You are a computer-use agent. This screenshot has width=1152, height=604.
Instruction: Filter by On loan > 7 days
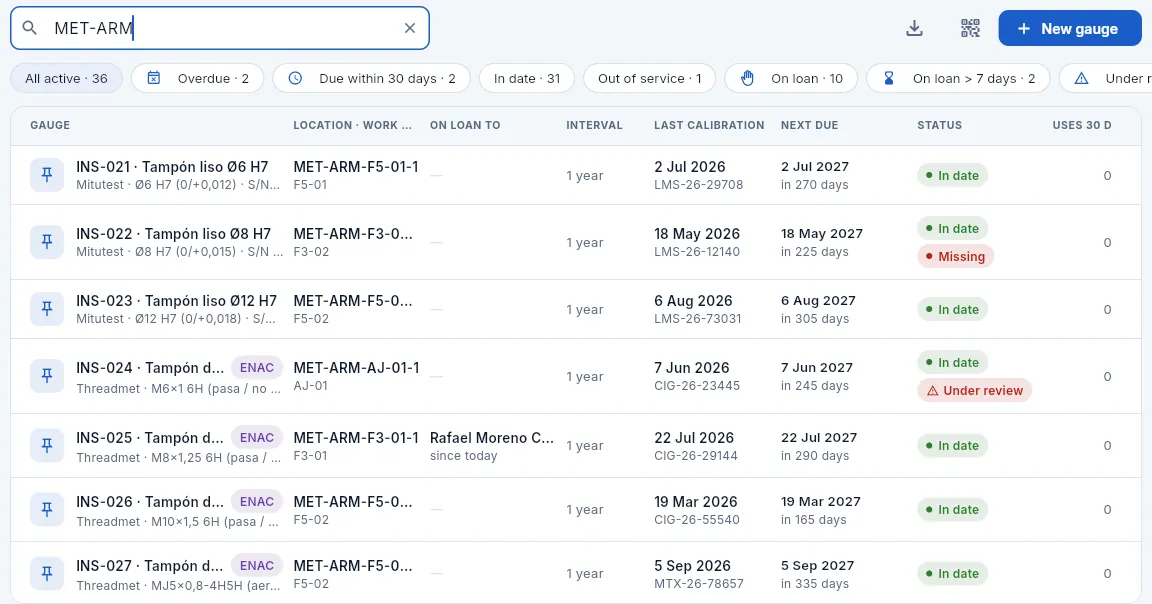pos(958,79)
